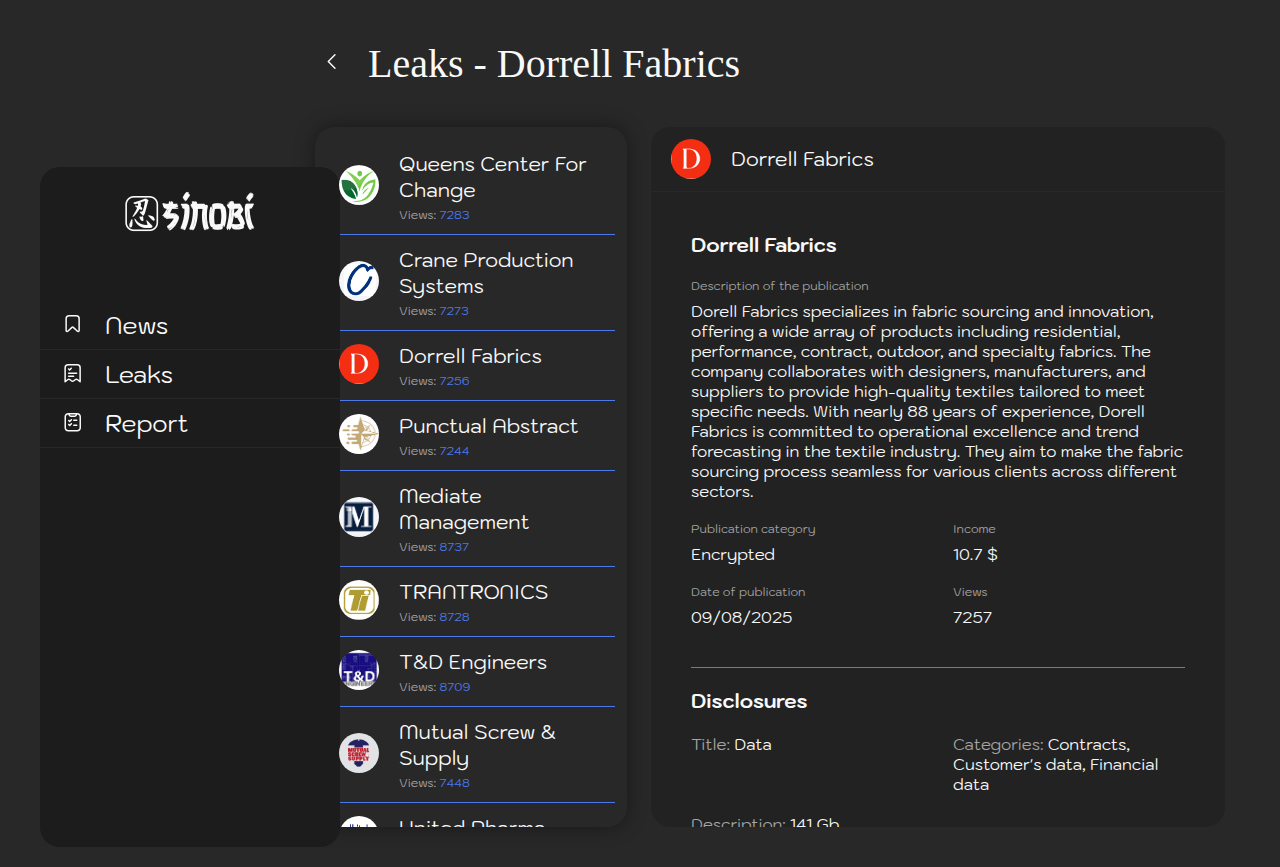This screenshot has height=867, width=1280.
Task: Click the TRANTRONICS logo
Action: pos(359,600)
